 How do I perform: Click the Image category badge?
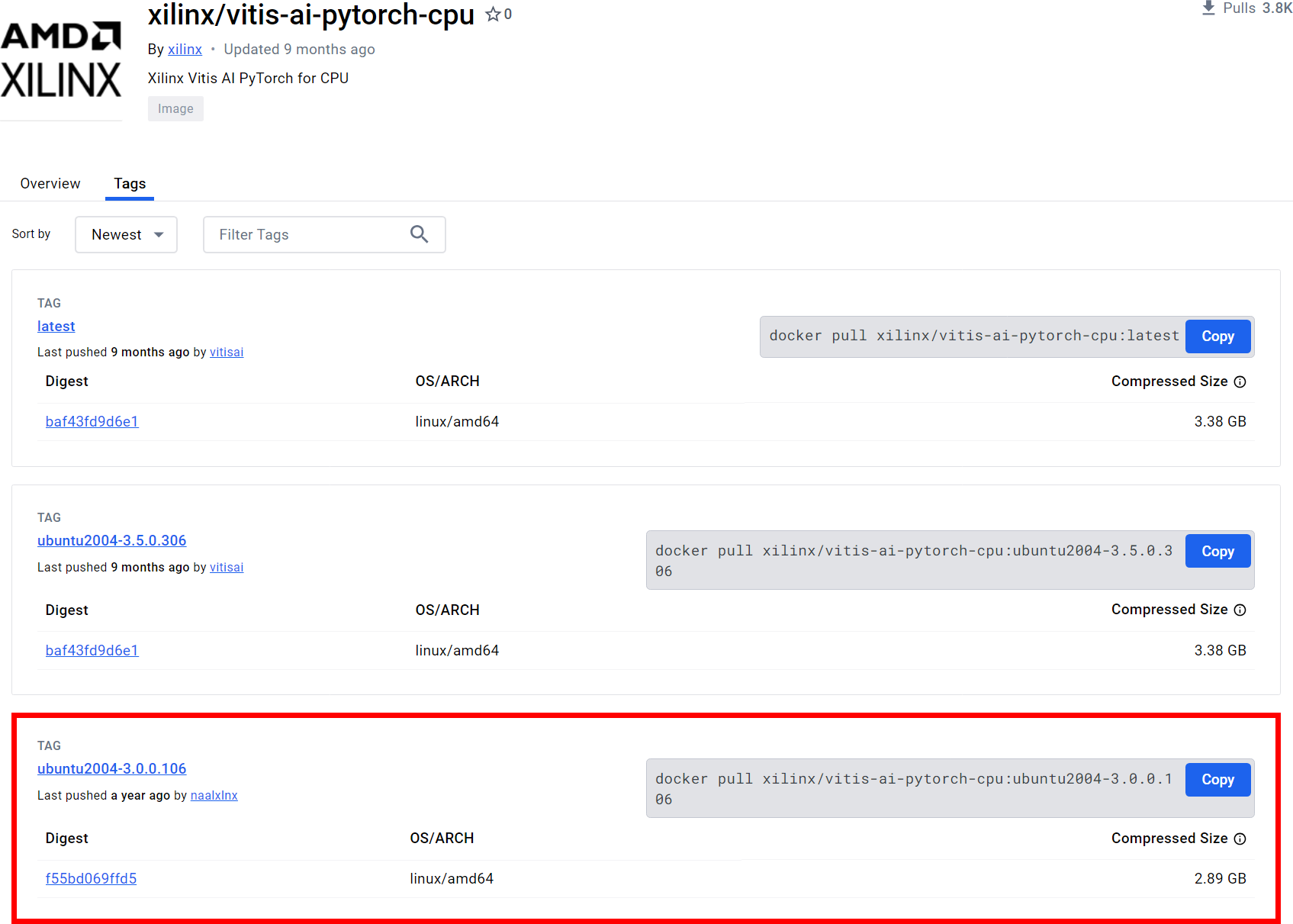tap(175, 108)
